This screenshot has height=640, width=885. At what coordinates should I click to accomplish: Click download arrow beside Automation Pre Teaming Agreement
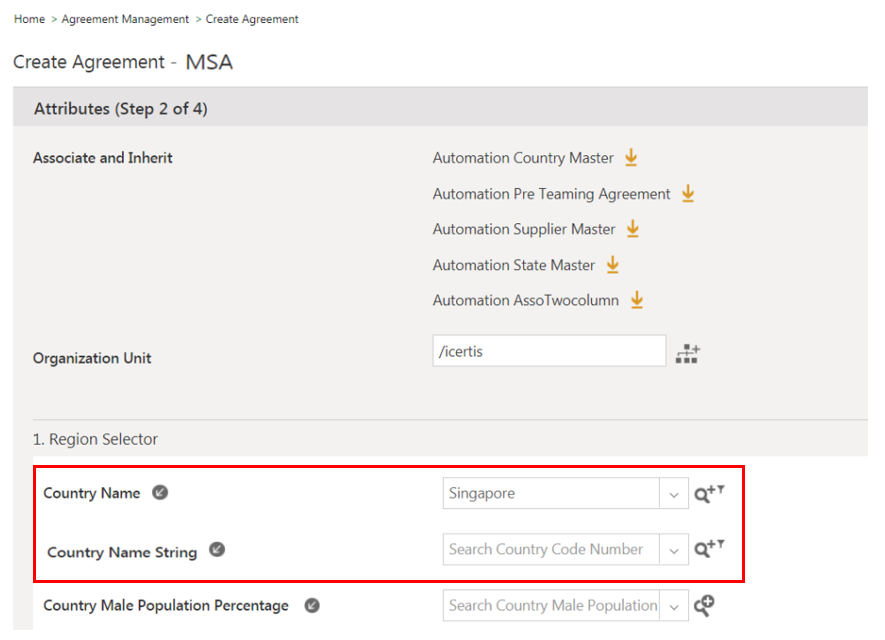pos(688,194)
